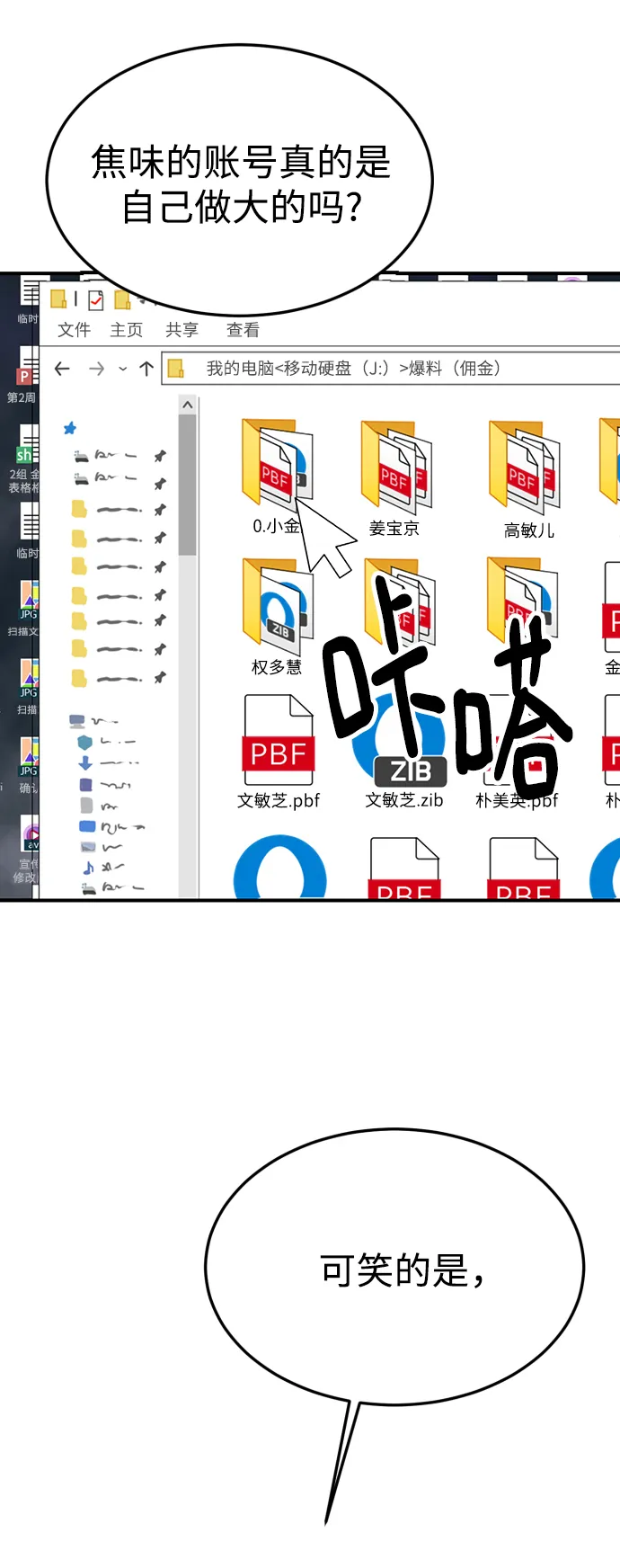
Task: Select the 扫描文 JPG desktop icon
Action: tap(24, 610)
